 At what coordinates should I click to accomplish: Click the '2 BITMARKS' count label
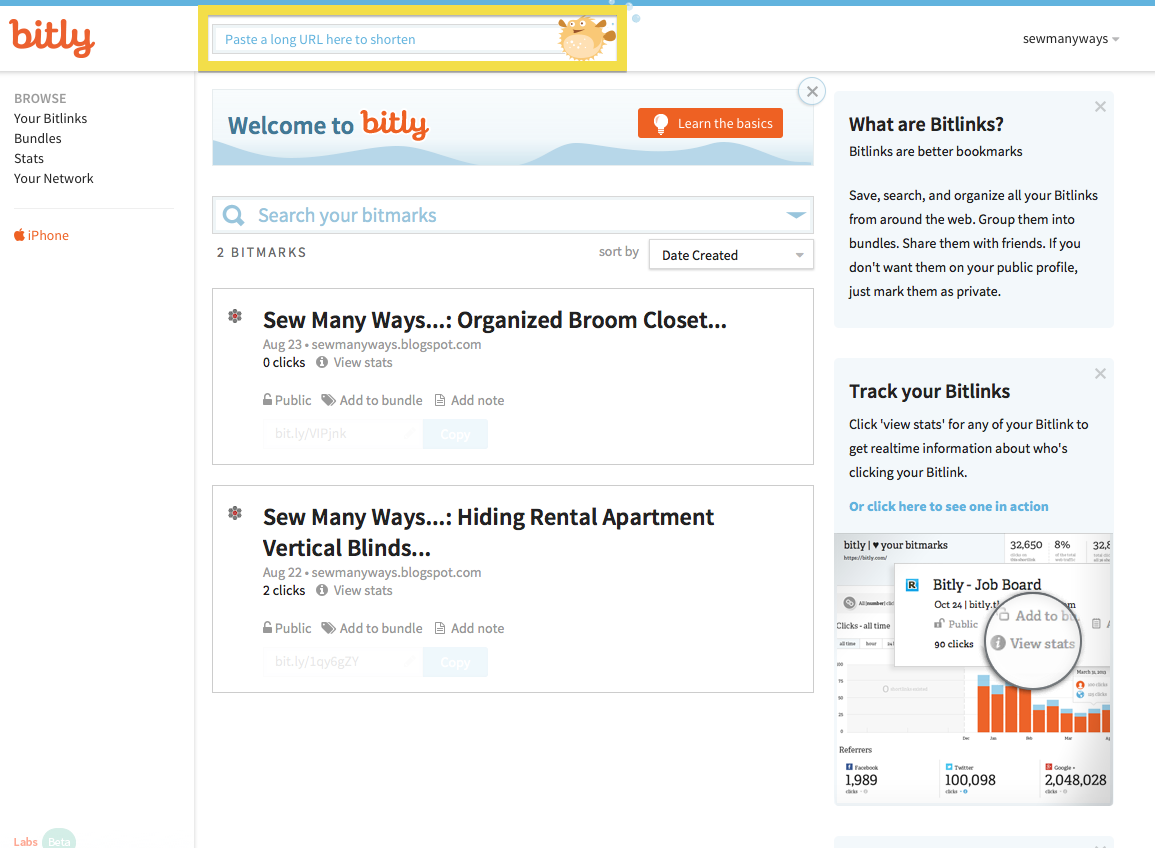(x=261, y=252)
